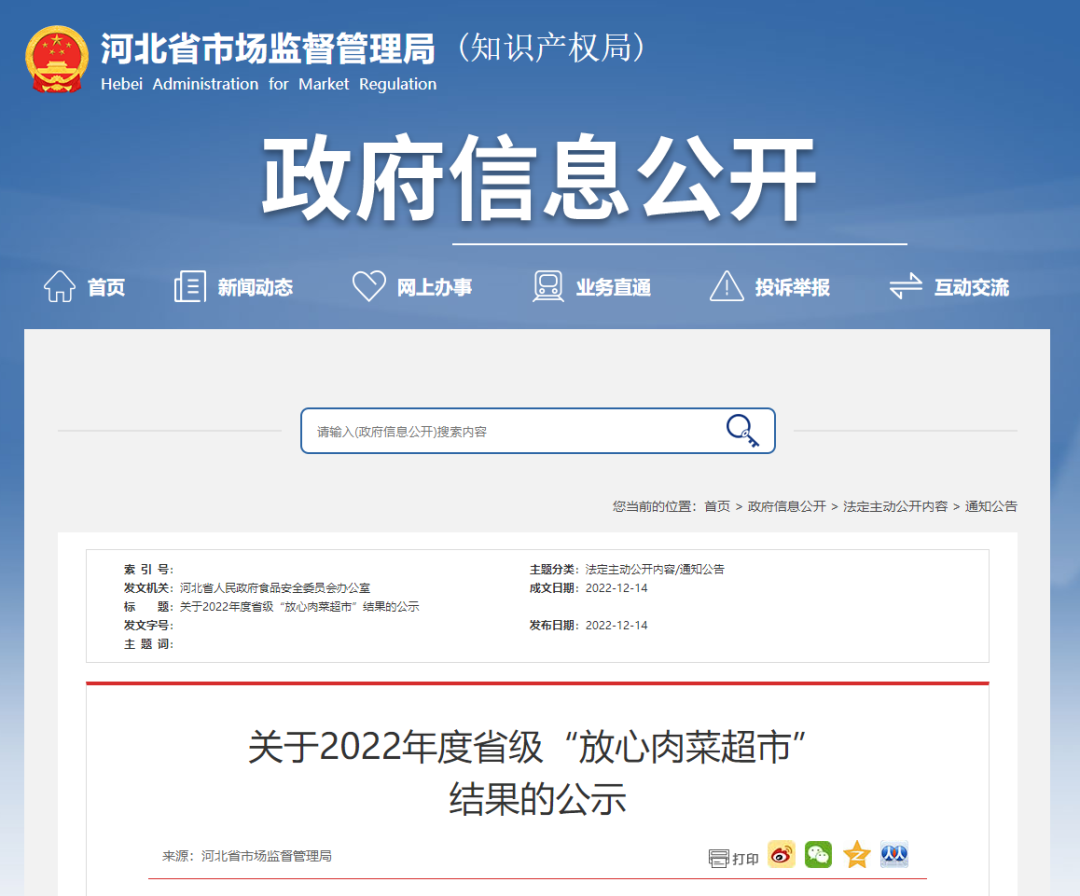Open 新闻动态 news section

(254, 288)
